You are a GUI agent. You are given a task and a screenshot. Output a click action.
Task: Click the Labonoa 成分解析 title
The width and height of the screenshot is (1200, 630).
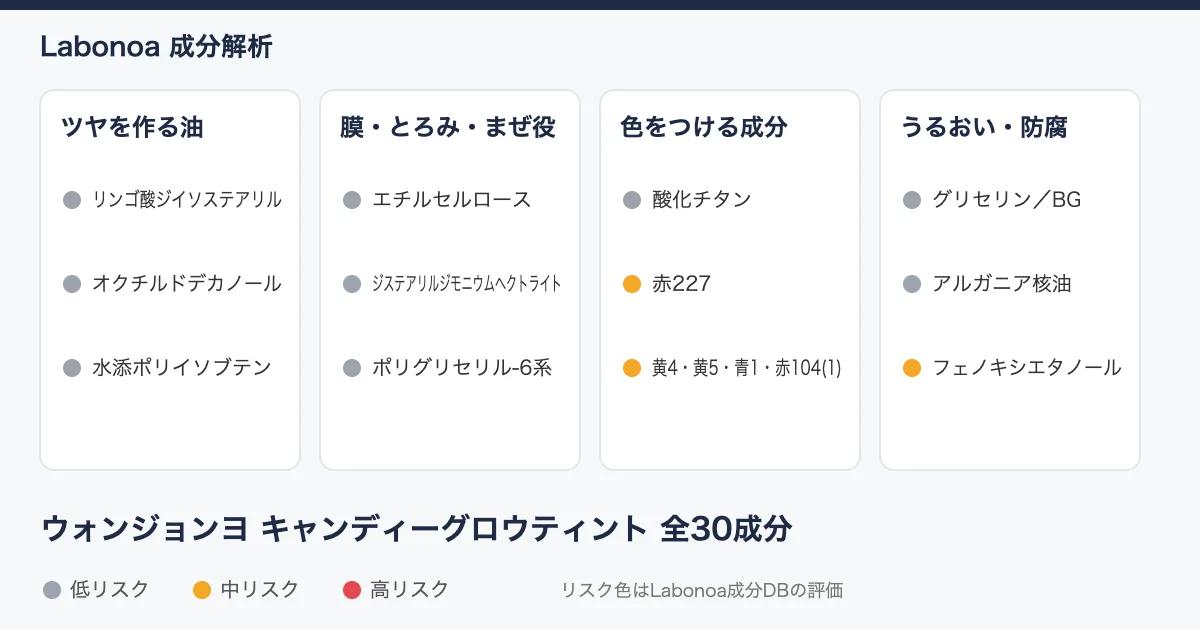[x=156, y=46]
